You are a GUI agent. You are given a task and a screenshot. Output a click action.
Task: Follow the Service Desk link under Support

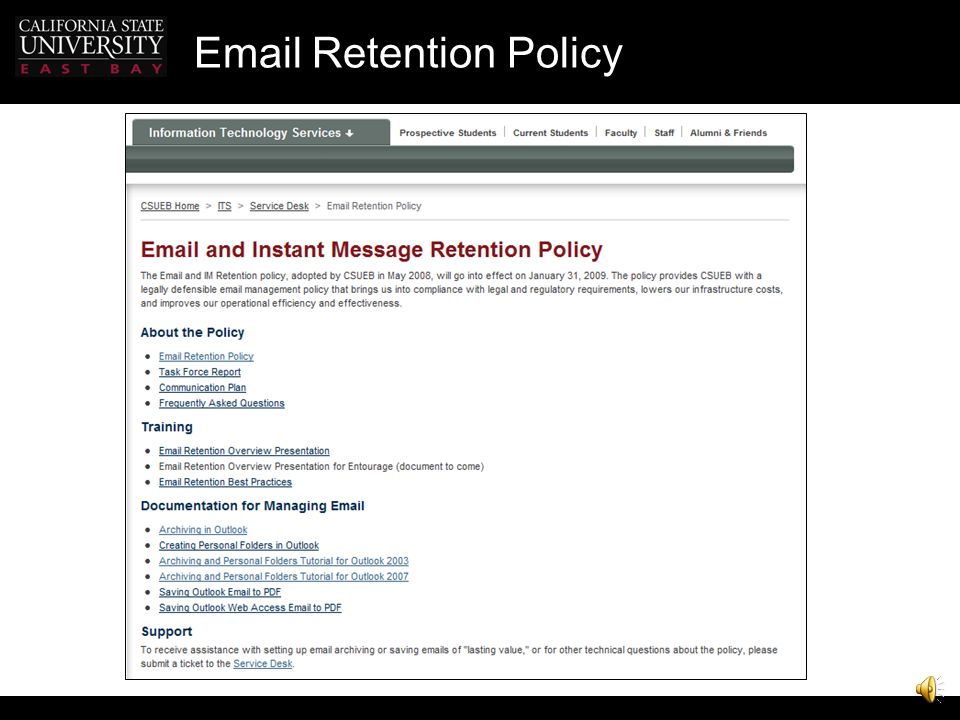pyautogui.click(x=263, y=664)
